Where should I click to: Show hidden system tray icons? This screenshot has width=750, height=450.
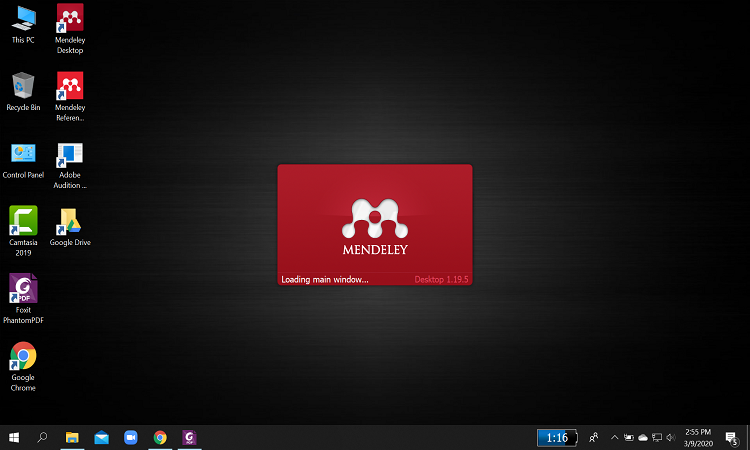click(x=615, y=437)
